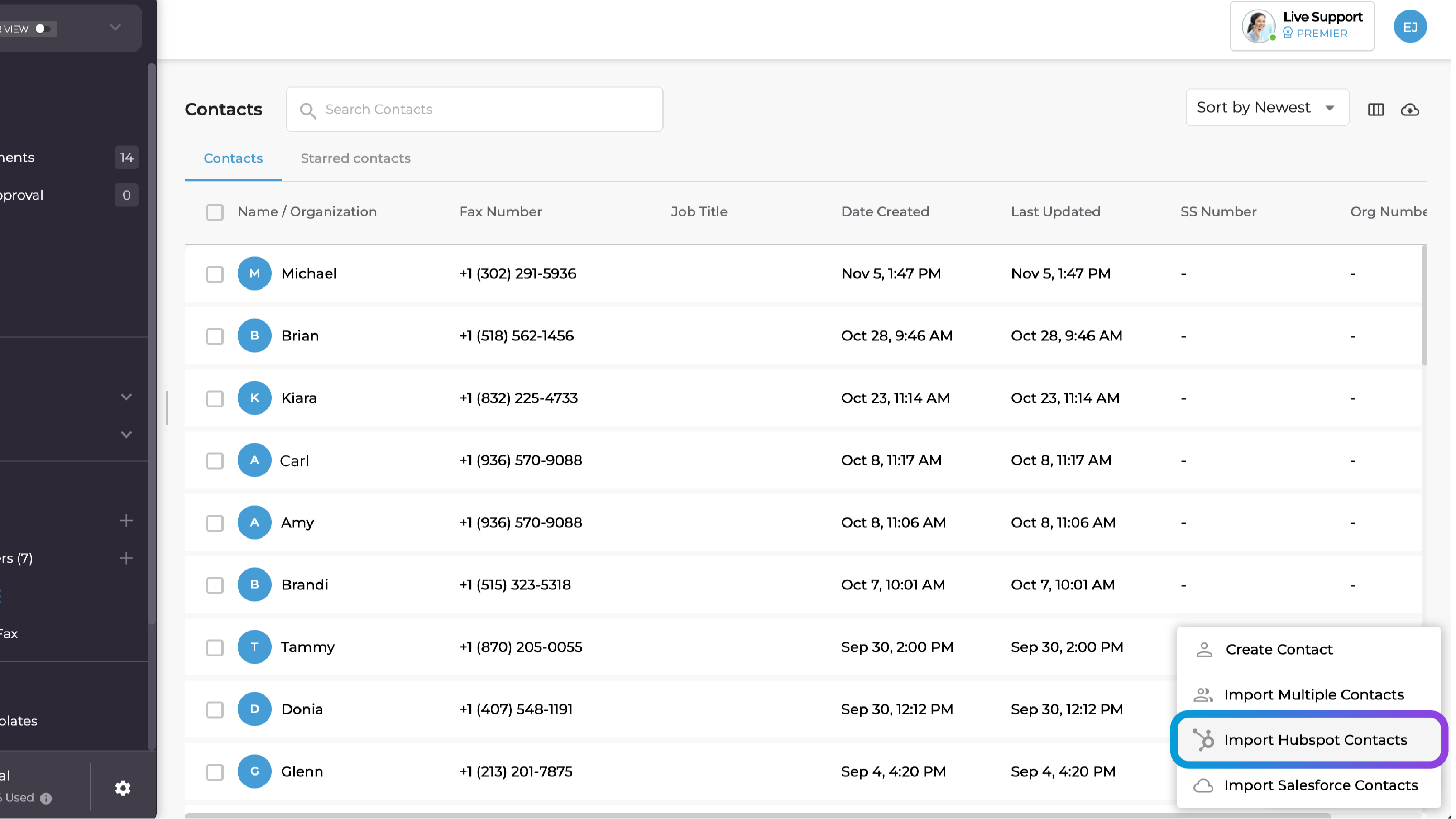1456x819 pixels.
Task: Choose Create Contact from the menu
Action: pyautogui.click(x=1279, y=649)
